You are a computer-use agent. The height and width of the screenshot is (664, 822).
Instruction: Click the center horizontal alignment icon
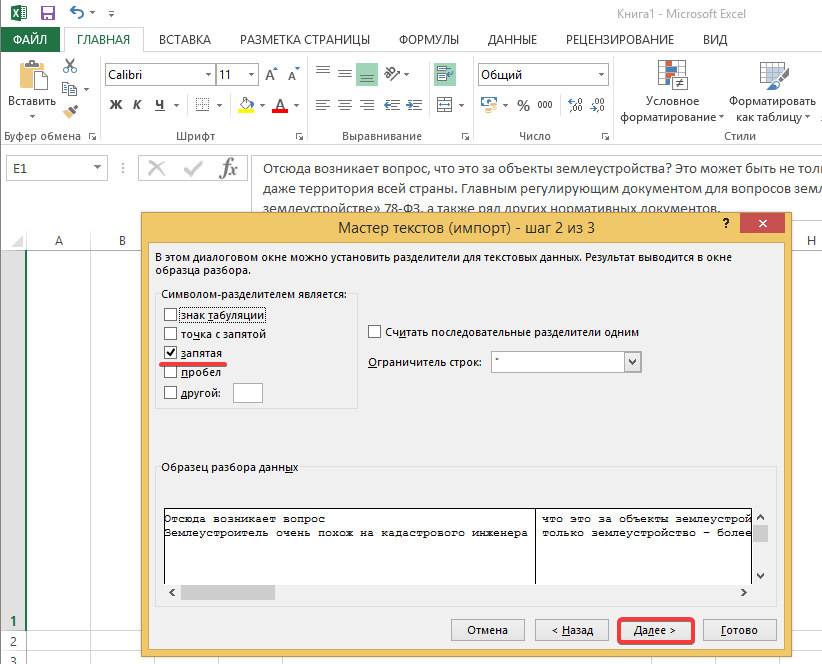pyautogui.click(x=344, y=105)
